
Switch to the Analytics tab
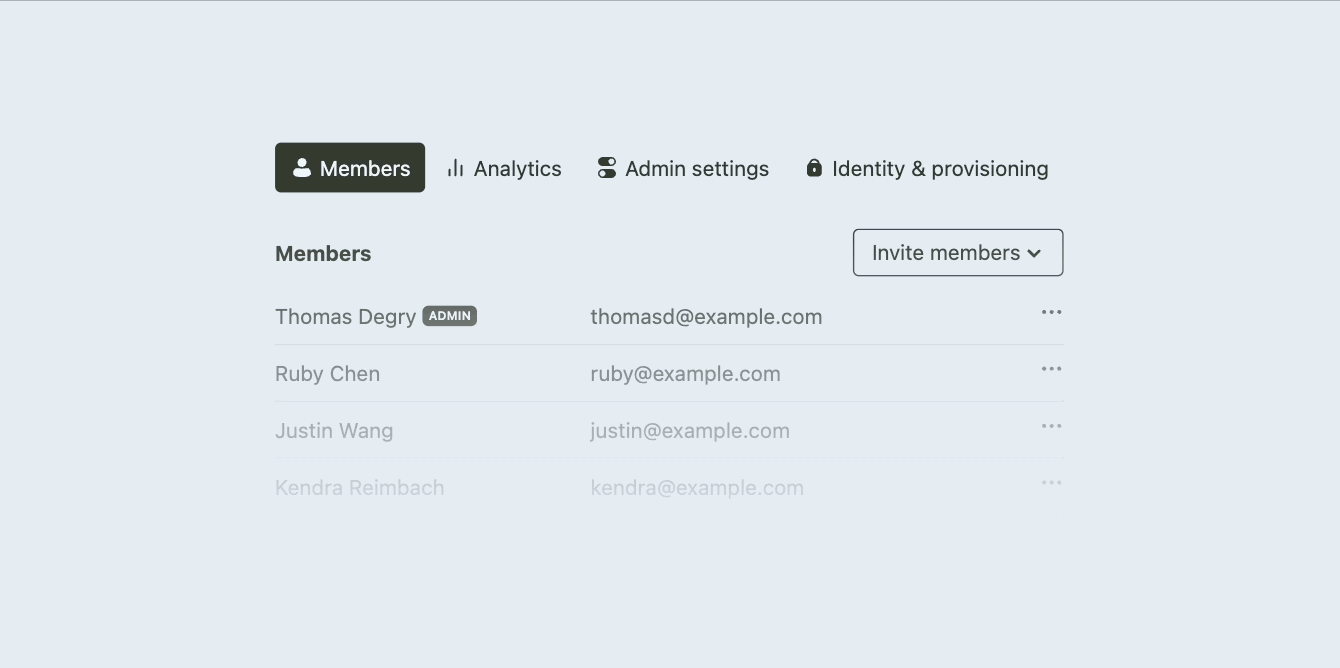tap(504, 168)
